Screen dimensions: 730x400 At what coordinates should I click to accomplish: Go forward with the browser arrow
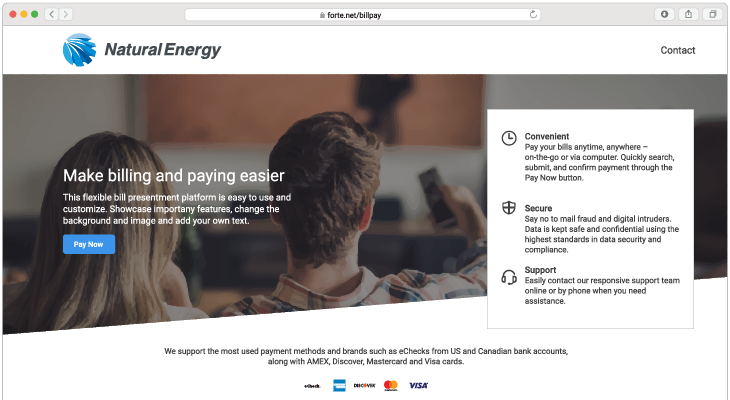66,14
